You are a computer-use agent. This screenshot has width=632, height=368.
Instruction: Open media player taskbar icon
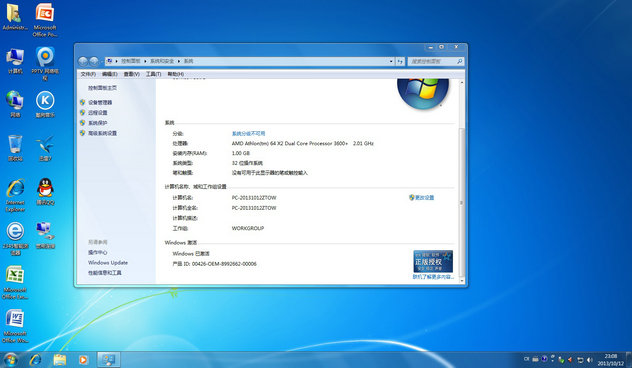[83, 360]
